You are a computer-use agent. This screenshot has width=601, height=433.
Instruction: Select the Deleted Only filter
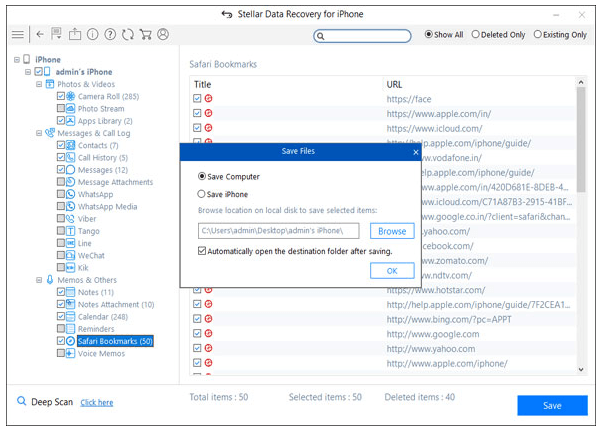(475, 34)
